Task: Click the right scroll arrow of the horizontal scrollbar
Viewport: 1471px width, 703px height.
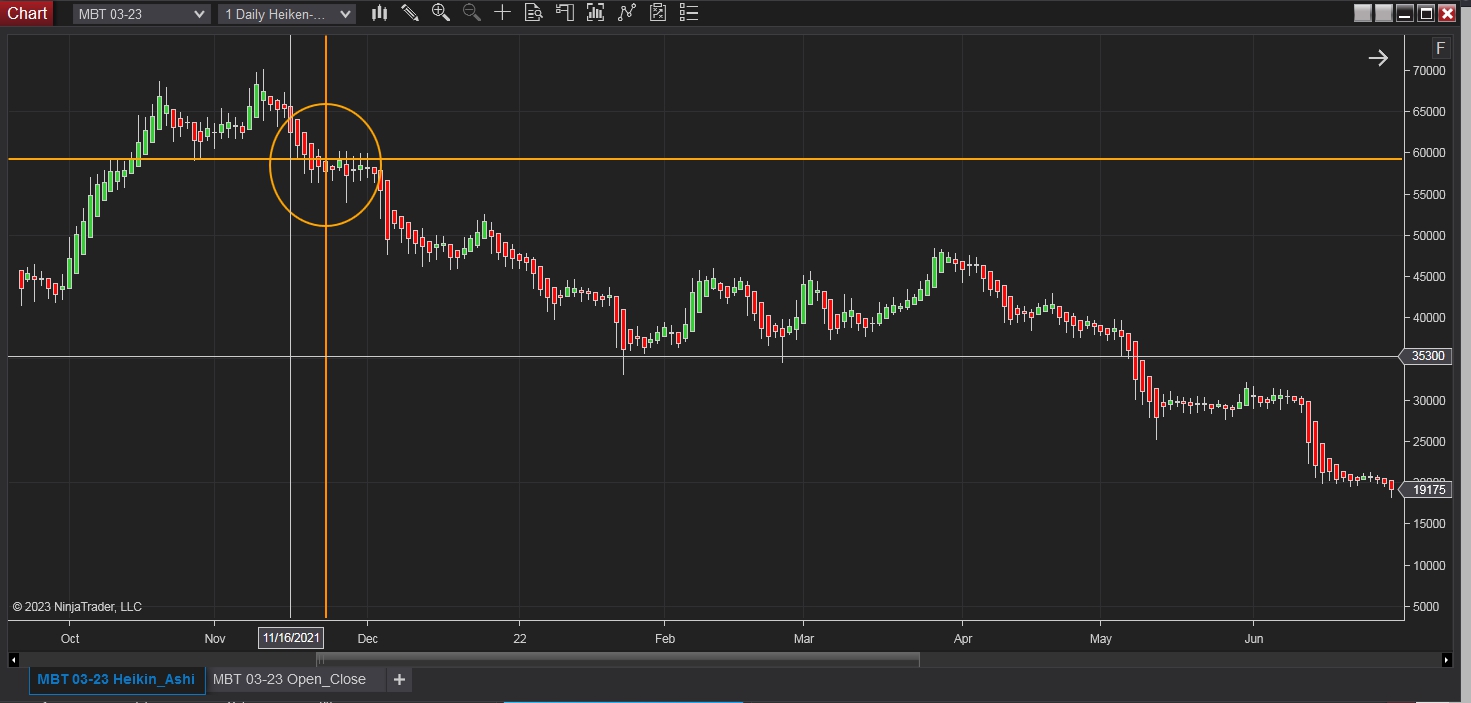Action: 1446,660
